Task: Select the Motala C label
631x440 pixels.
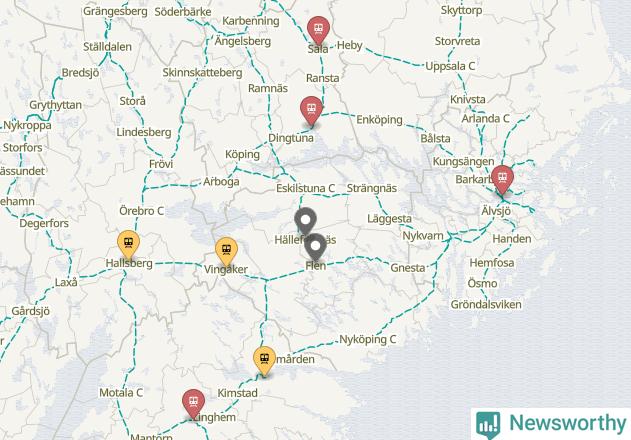Action: (x=121, y=392)
